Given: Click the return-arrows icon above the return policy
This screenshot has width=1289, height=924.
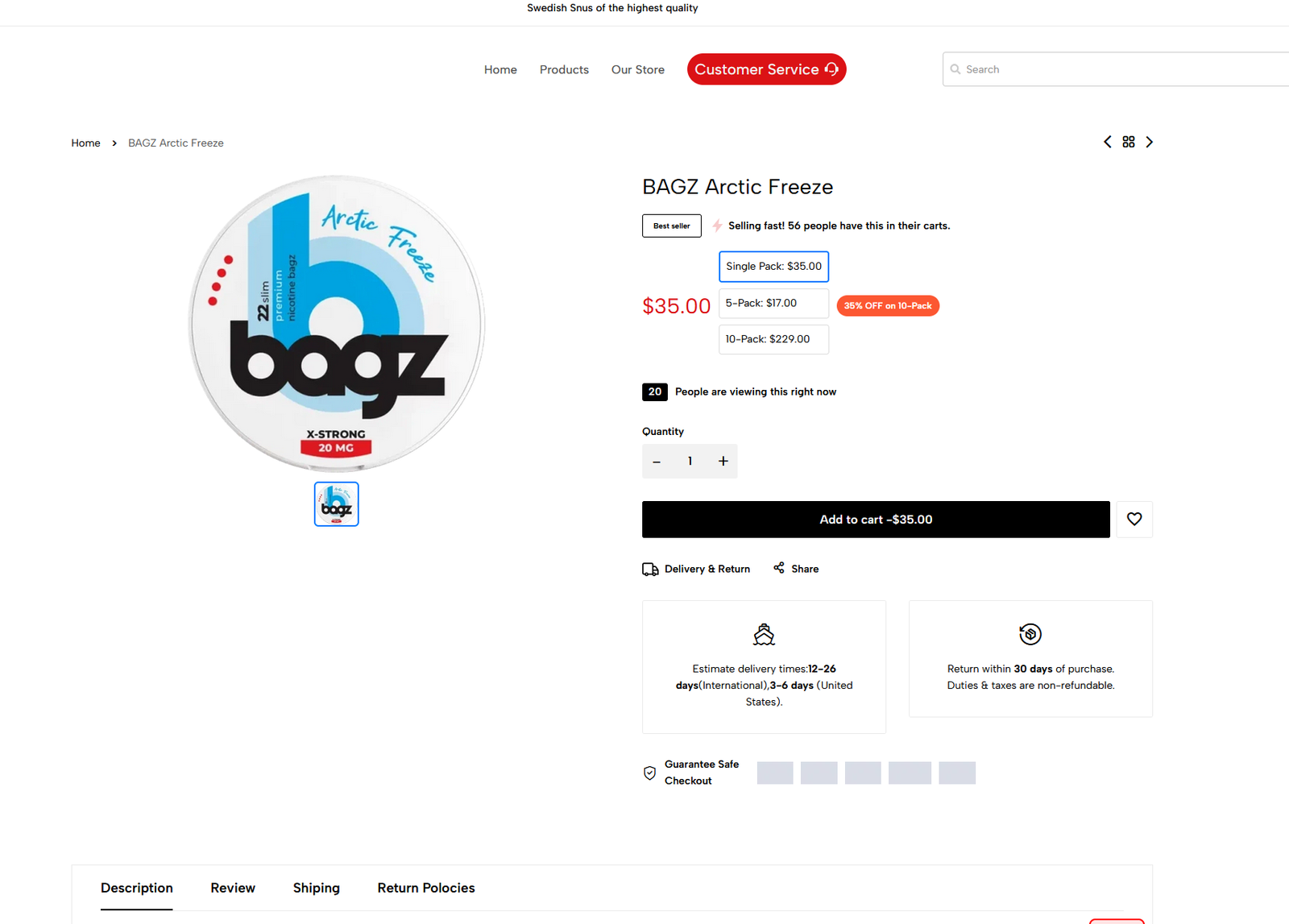Looking at the screenshot, I should pyautogui.click(x=1030, y=634).
